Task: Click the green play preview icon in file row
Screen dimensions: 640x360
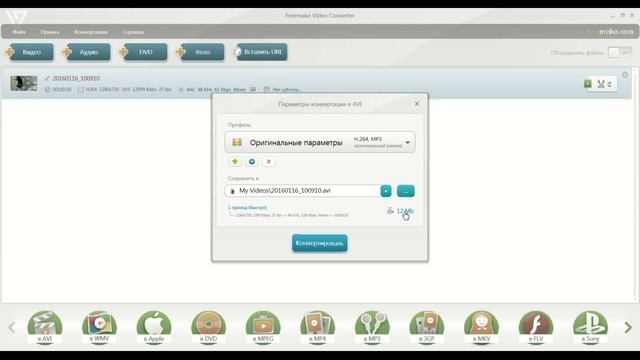Action: (588, 84)
